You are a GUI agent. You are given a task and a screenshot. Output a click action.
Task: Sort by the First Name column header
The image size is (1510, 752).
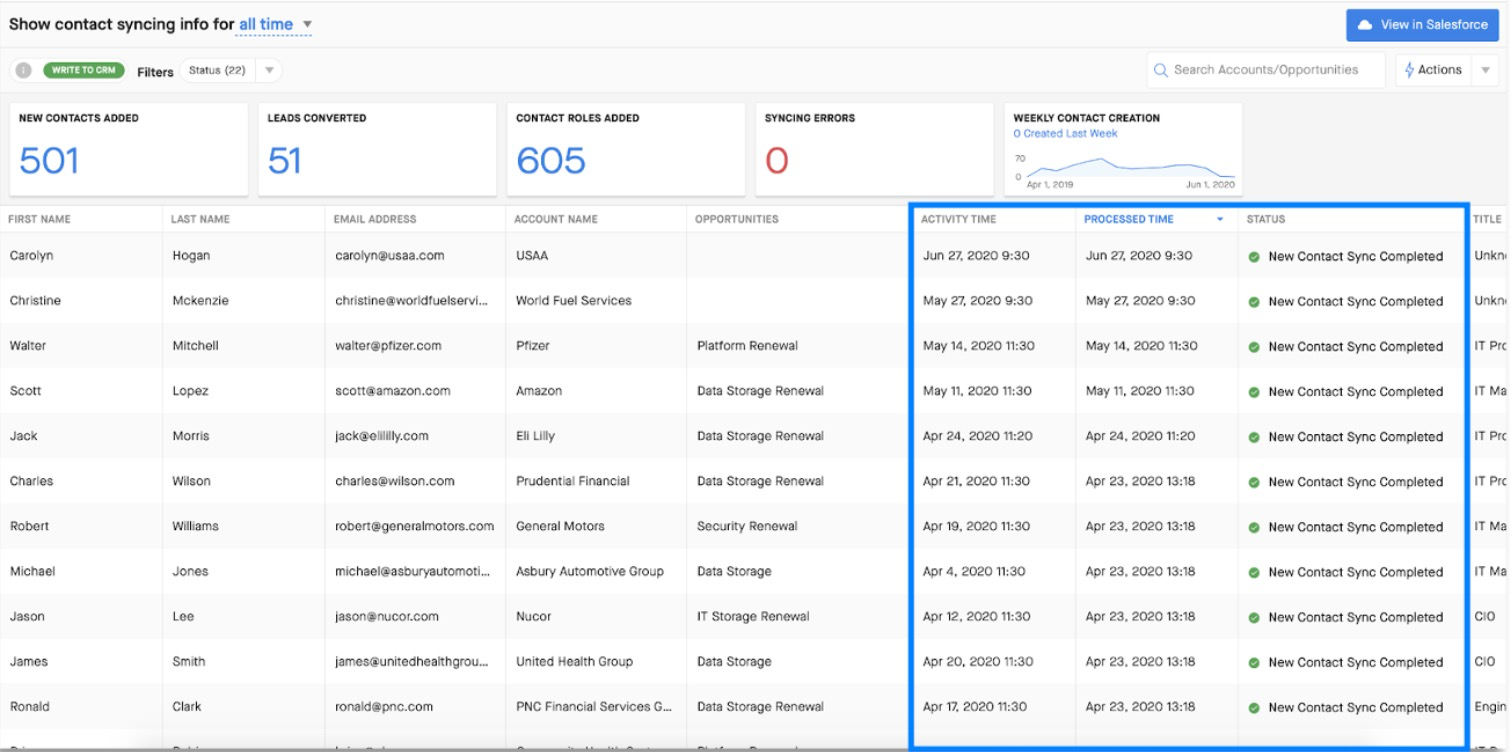point(40,220)
